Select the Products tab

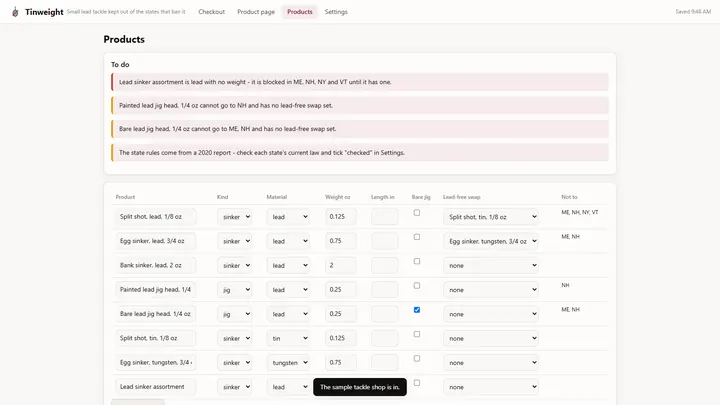click(300, 12)
